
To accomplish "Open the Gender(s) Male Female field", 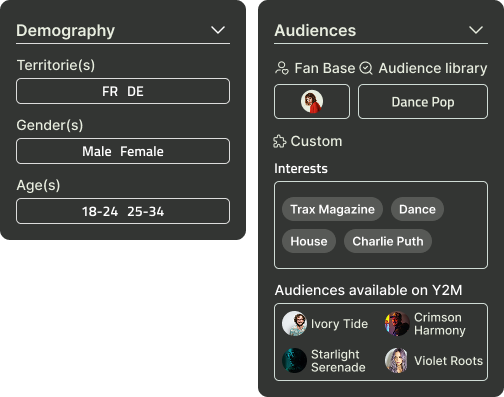I will click(x=123, y=151).
